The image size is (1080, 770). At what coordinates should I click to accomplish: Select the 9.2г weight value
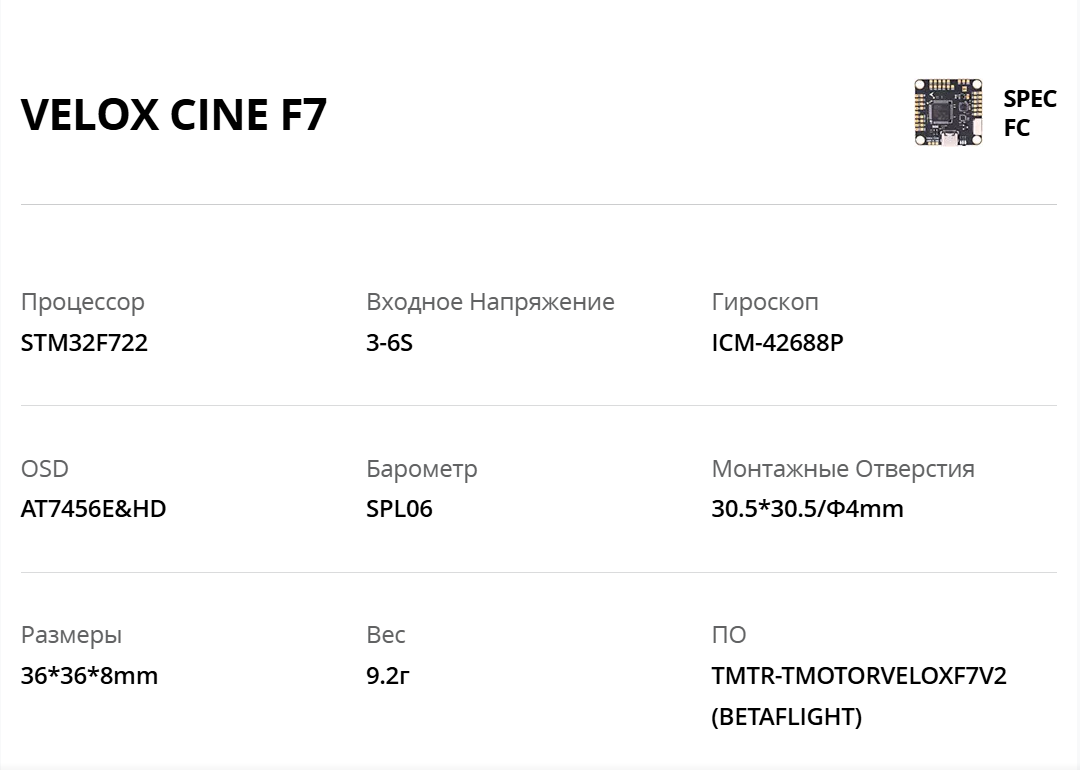pos(388,676)
